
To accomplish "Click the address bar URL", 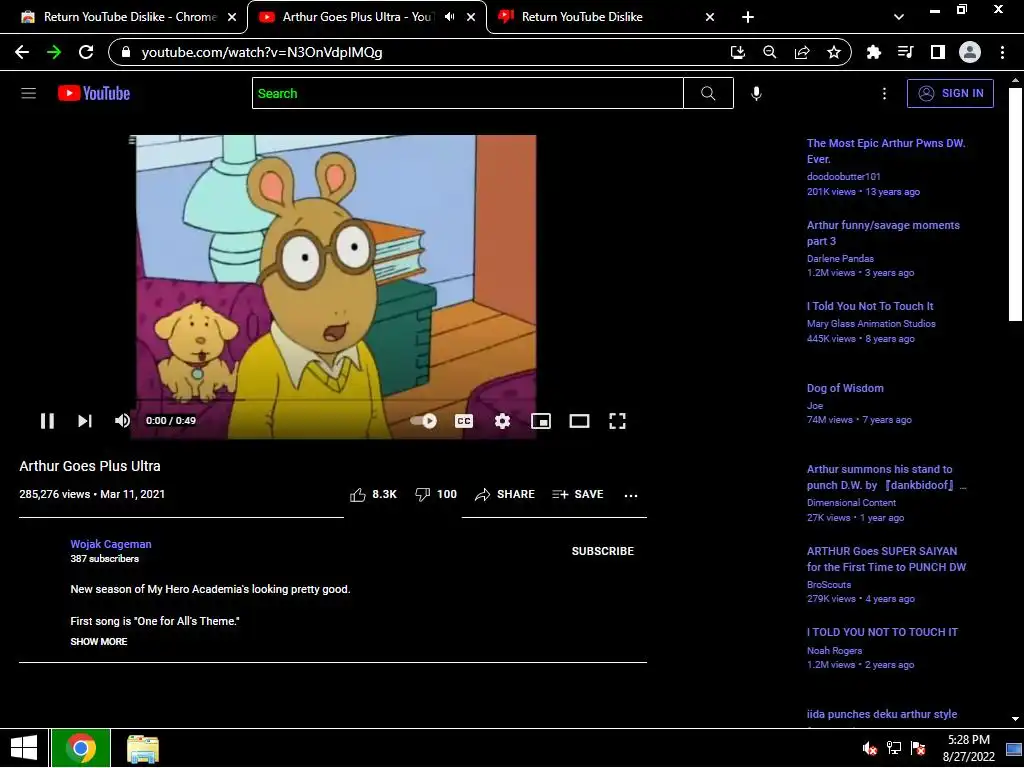I will point(262,52).
